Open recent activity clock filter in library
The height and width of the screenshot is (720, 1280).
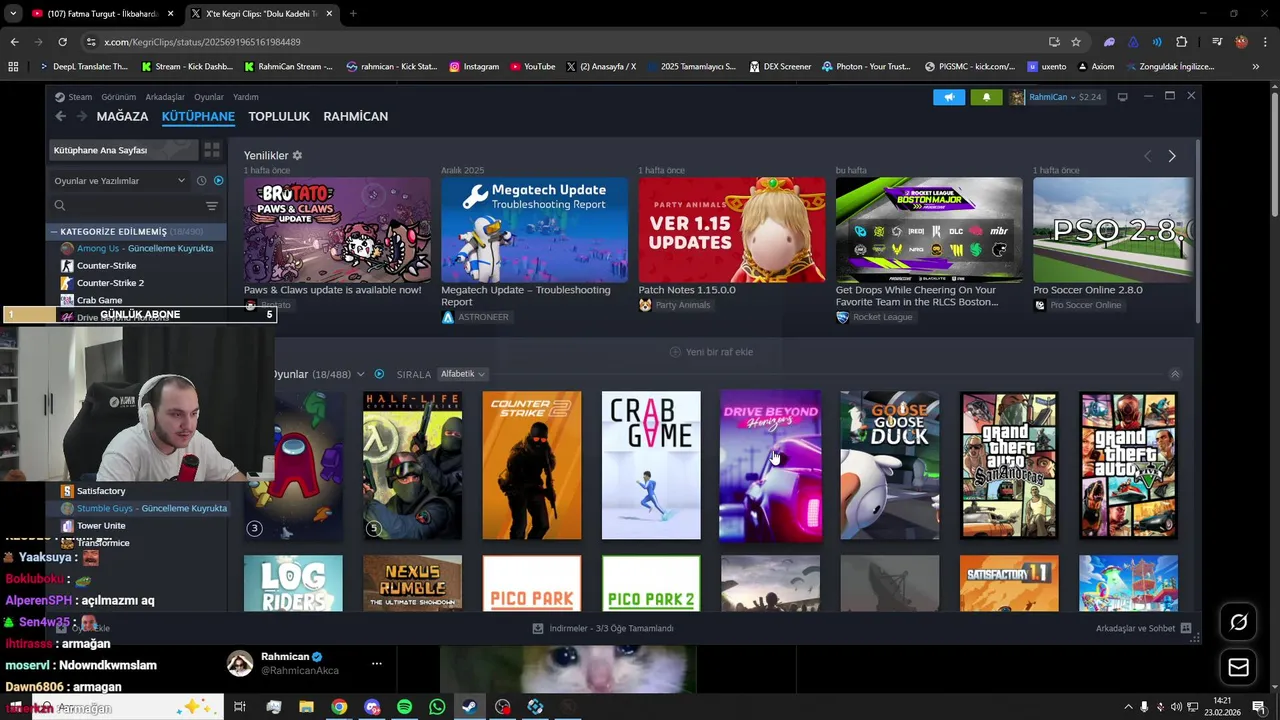tap(201, 181)
